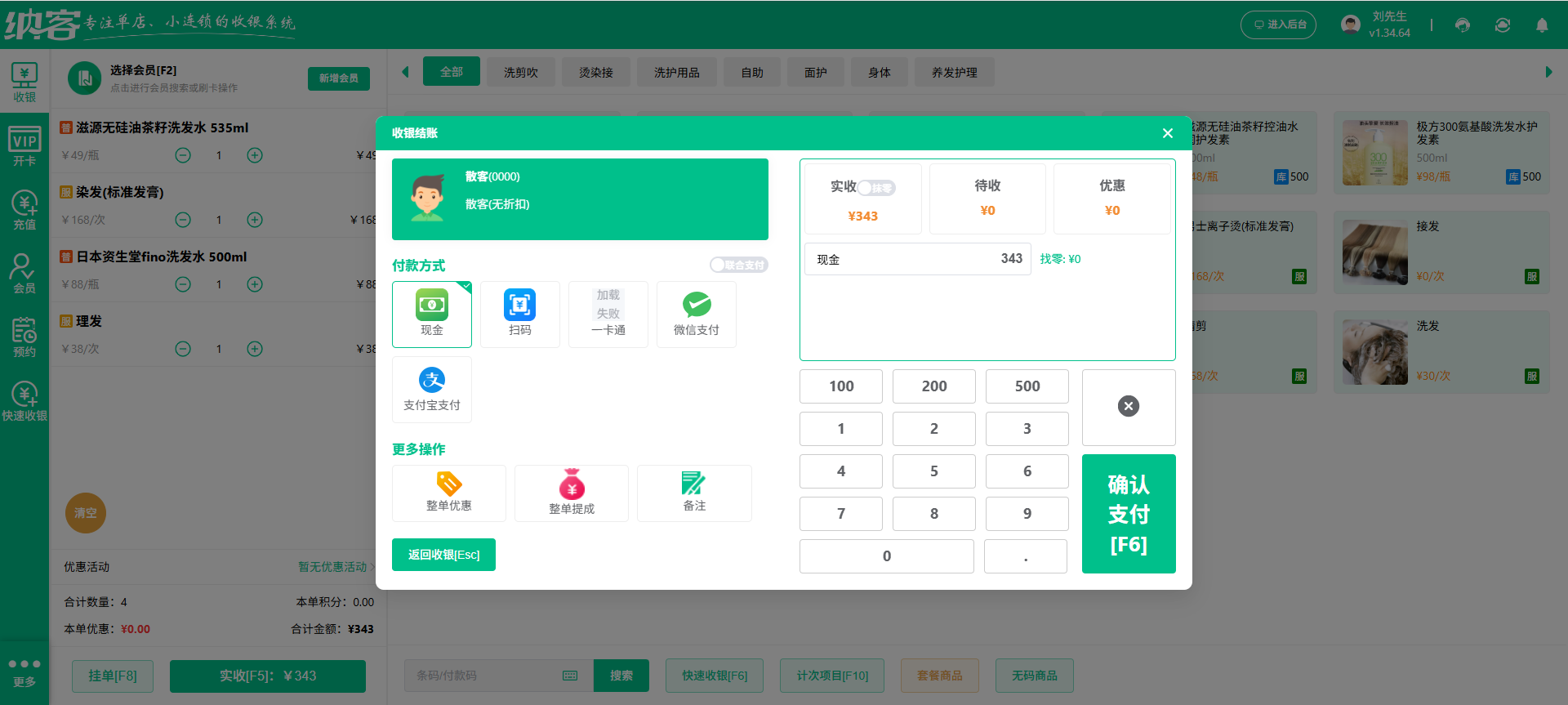Close the 收银结账 checkout dialog

coord(1168,133)
